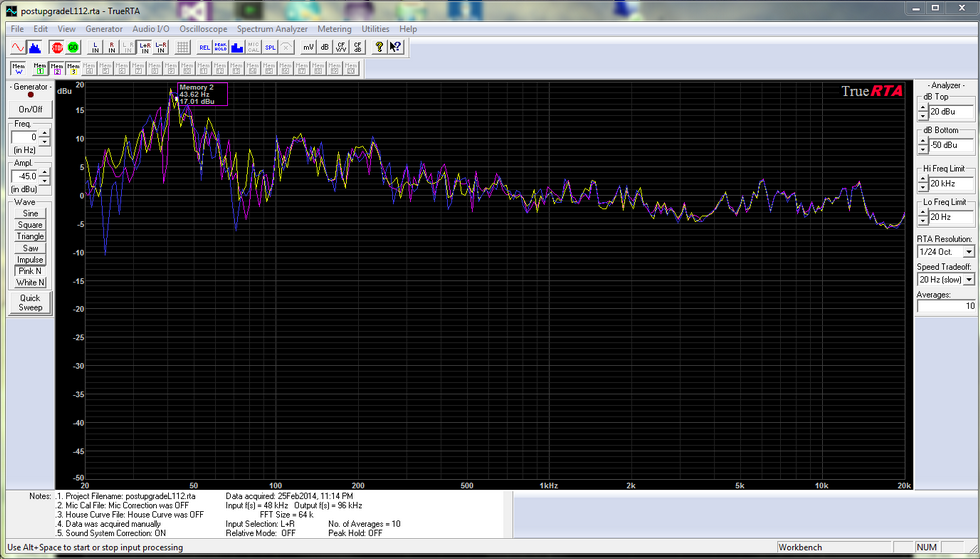The width and height of the screenshot is (980, 559).
Task: Open the View menu
Action: pyautogui.click(x=66, y=29)
